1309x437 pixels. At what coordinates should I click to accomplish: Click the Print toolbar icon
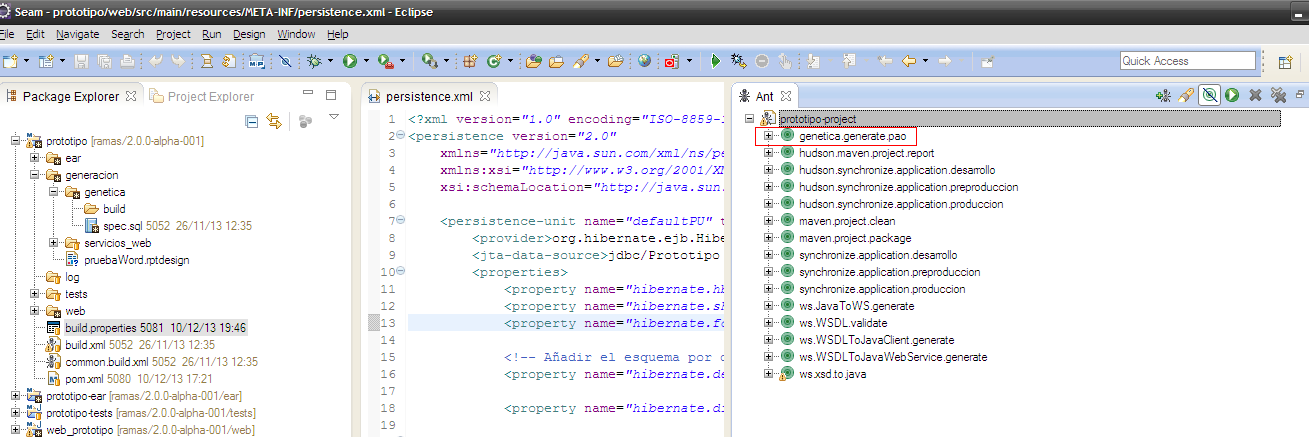coord(127,61)
